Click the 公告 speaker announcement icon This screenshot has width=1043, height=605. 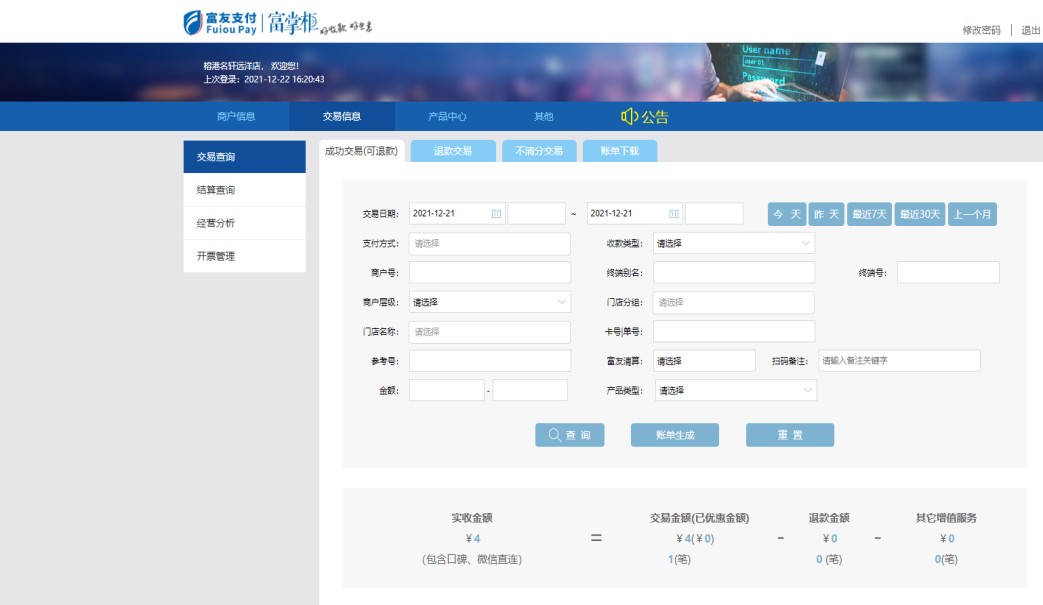click(629, 117)
